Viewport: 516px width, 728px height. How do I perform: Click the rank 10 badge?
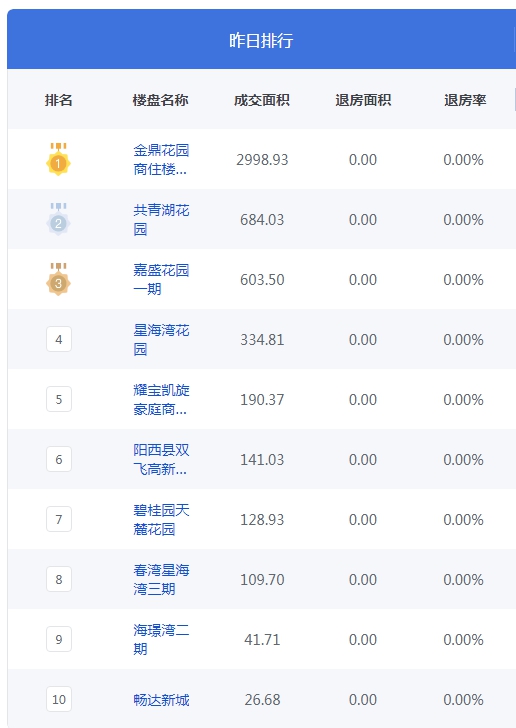pyautogui.click(x=59, y=699)
